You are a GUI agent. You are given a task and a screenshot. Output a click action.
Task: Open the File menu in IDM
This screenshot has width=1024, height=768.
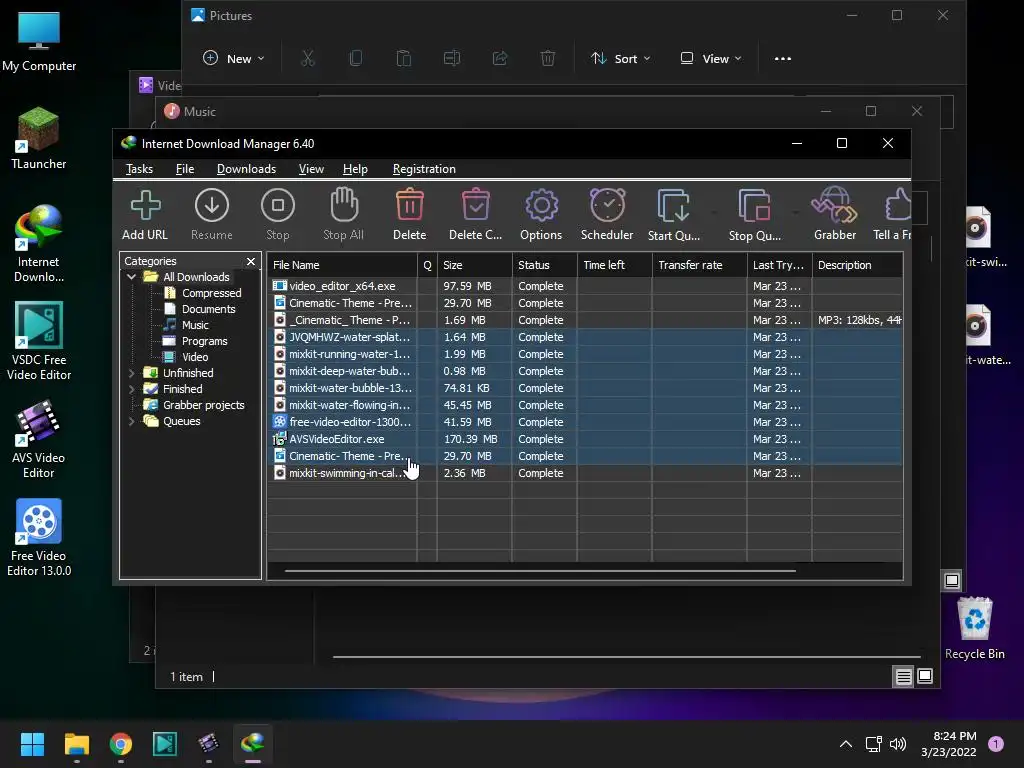click(185, 169)
